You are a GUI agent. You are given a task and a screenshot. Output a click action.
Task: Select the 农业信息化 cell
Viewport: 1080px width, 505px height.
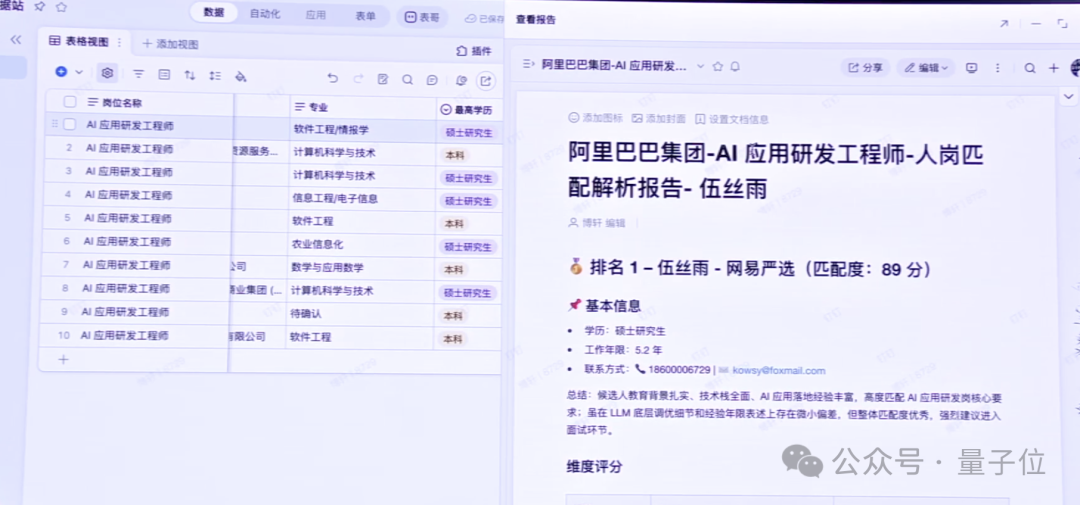point(361,245)
